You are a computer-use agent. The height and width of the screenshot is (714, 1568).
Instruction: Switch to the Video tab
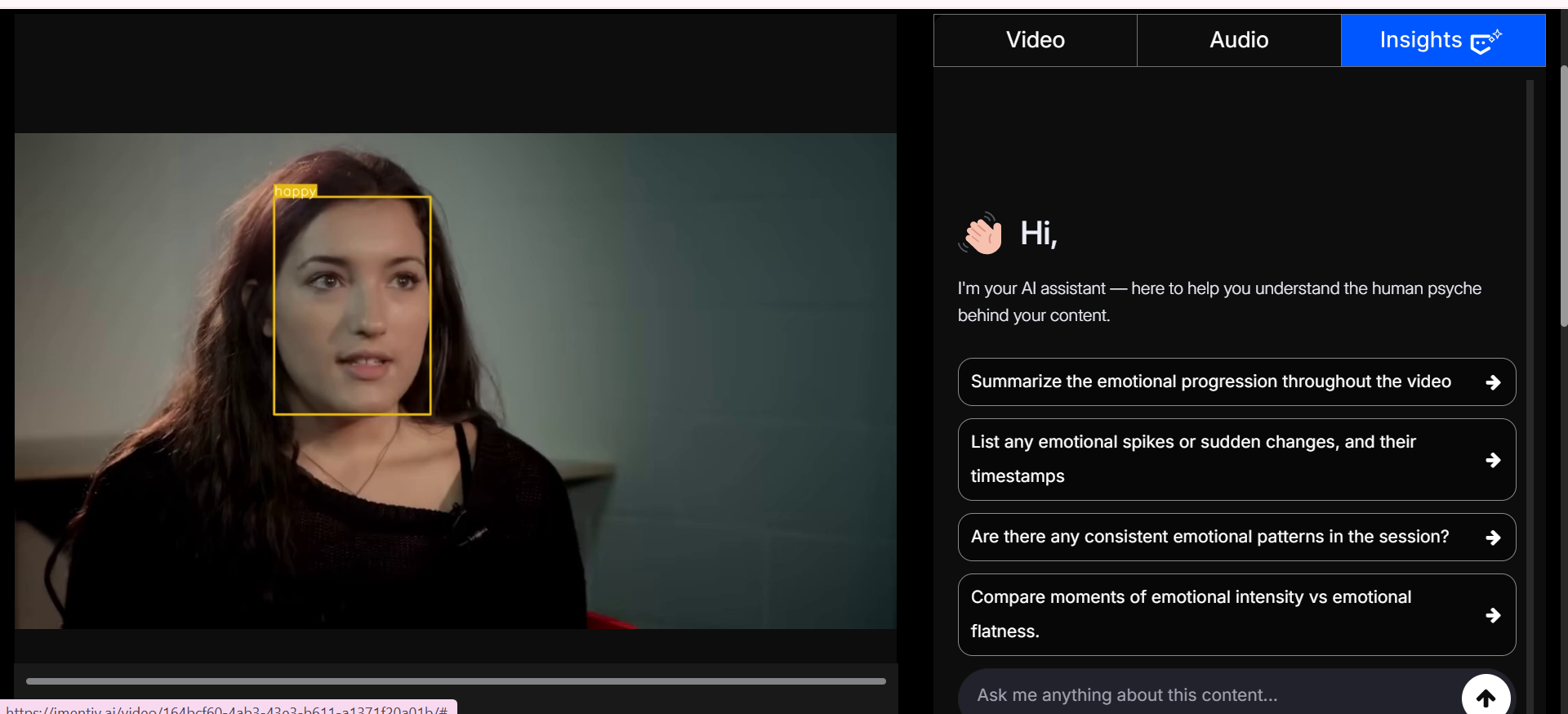tap(1036, 40)
